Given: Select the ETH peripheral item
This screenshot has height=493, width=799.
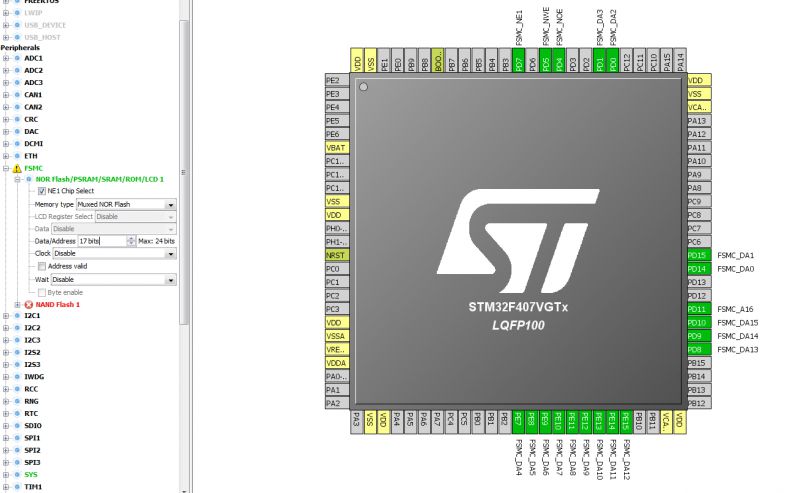Looking at the screenshot, I should 31,156.
